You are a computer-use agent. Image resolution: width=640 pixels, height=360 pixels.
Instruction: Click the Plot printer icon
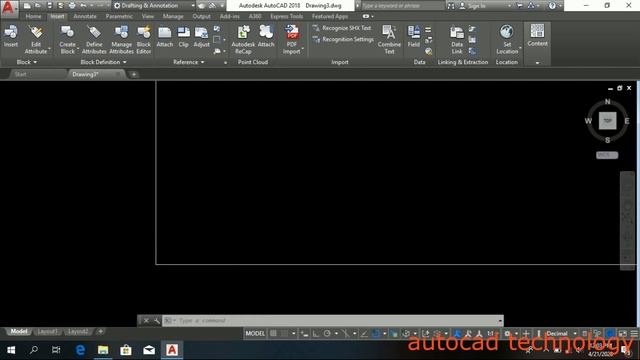(x=72, y=6)
